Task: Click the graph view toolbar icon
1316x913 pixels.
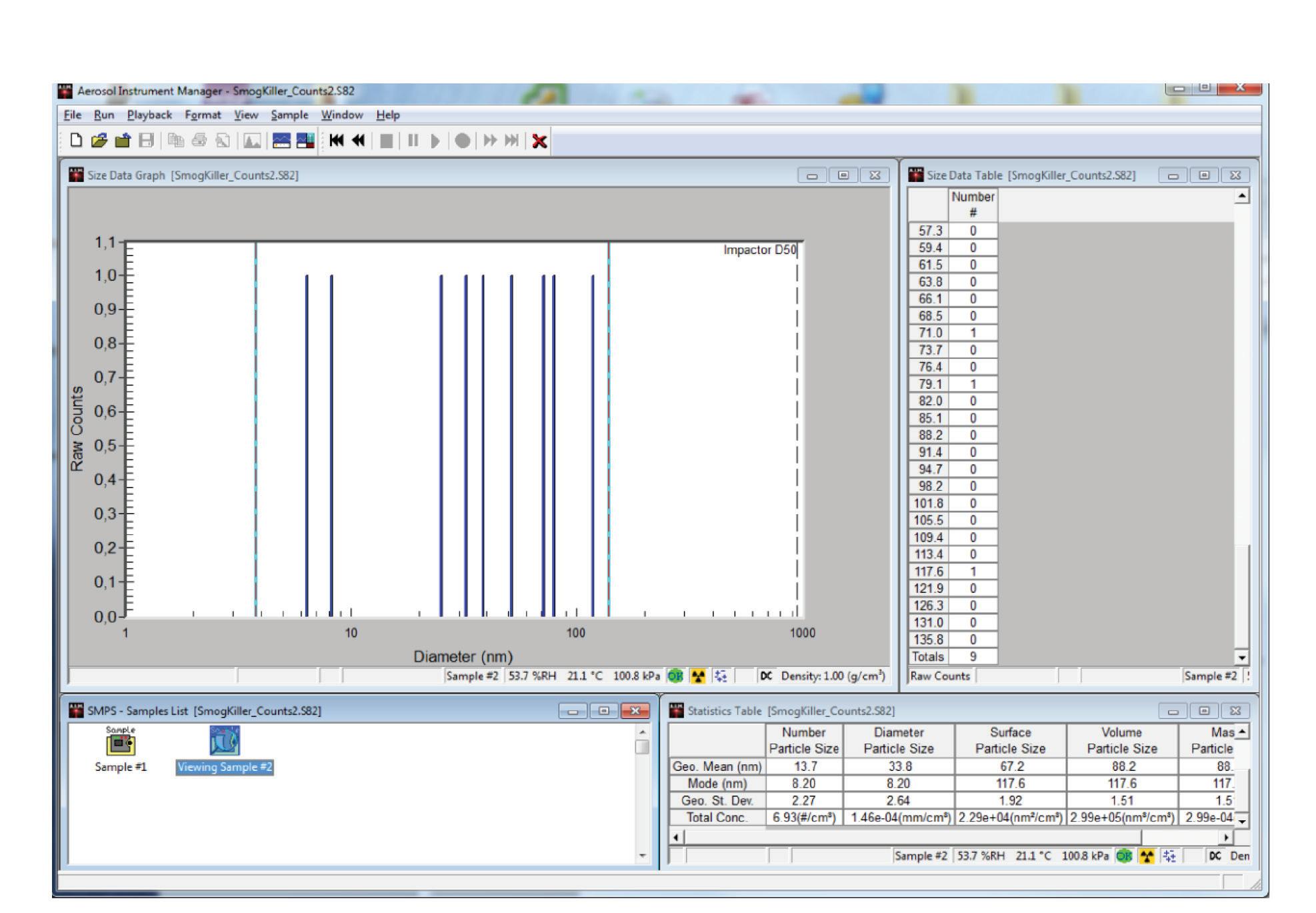Action: pyautogui.click(x=281, y=141)
